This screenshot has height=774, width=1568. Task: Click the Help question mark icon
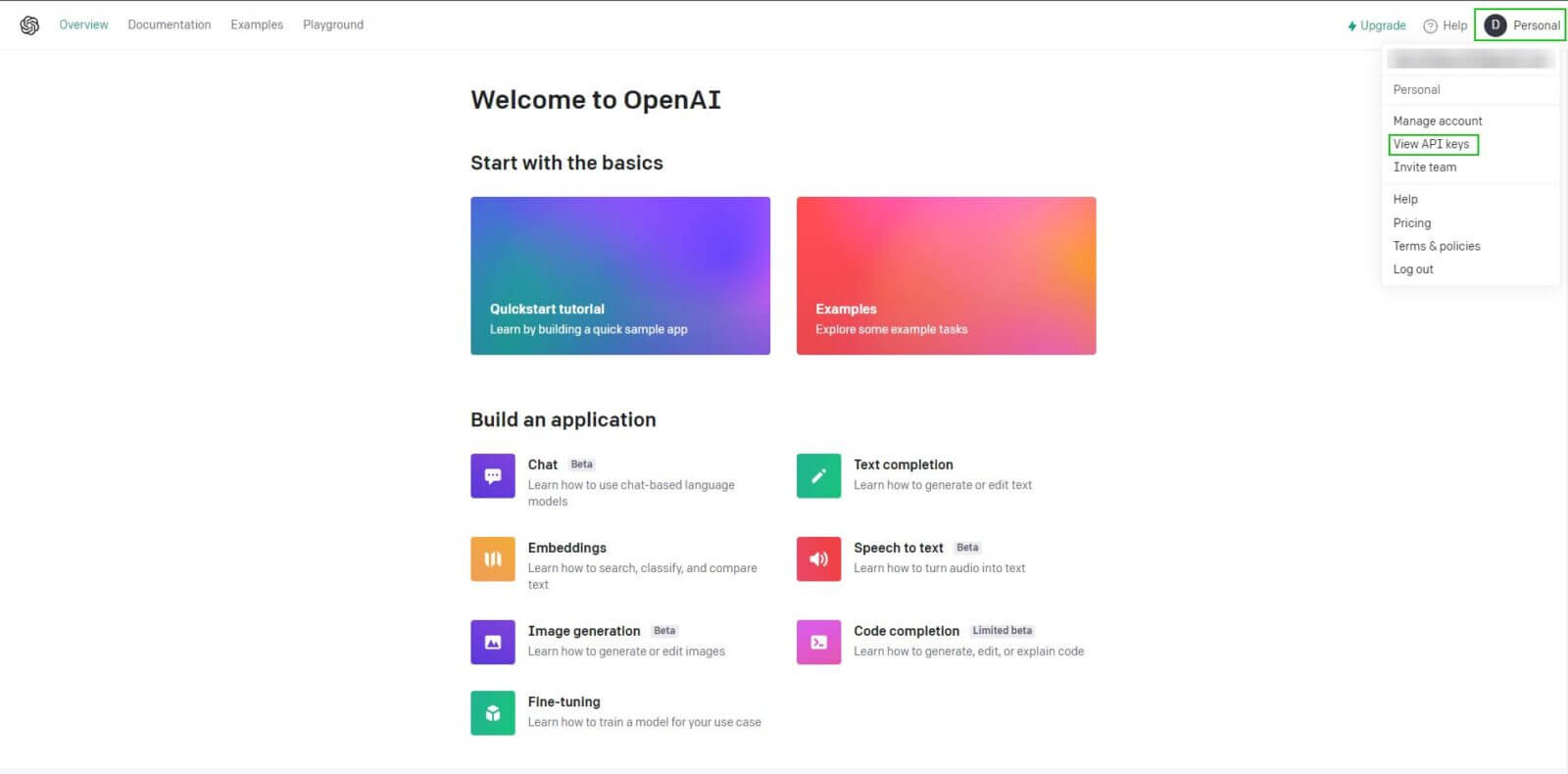point(1431,25)
